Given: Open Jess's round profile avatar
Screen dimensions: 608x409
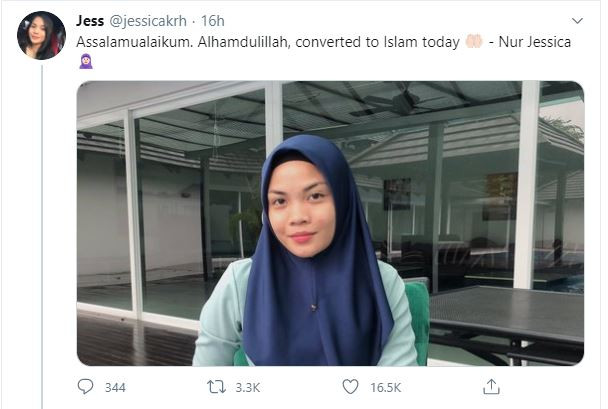Looking at the screenshot, I should [41, 35].
